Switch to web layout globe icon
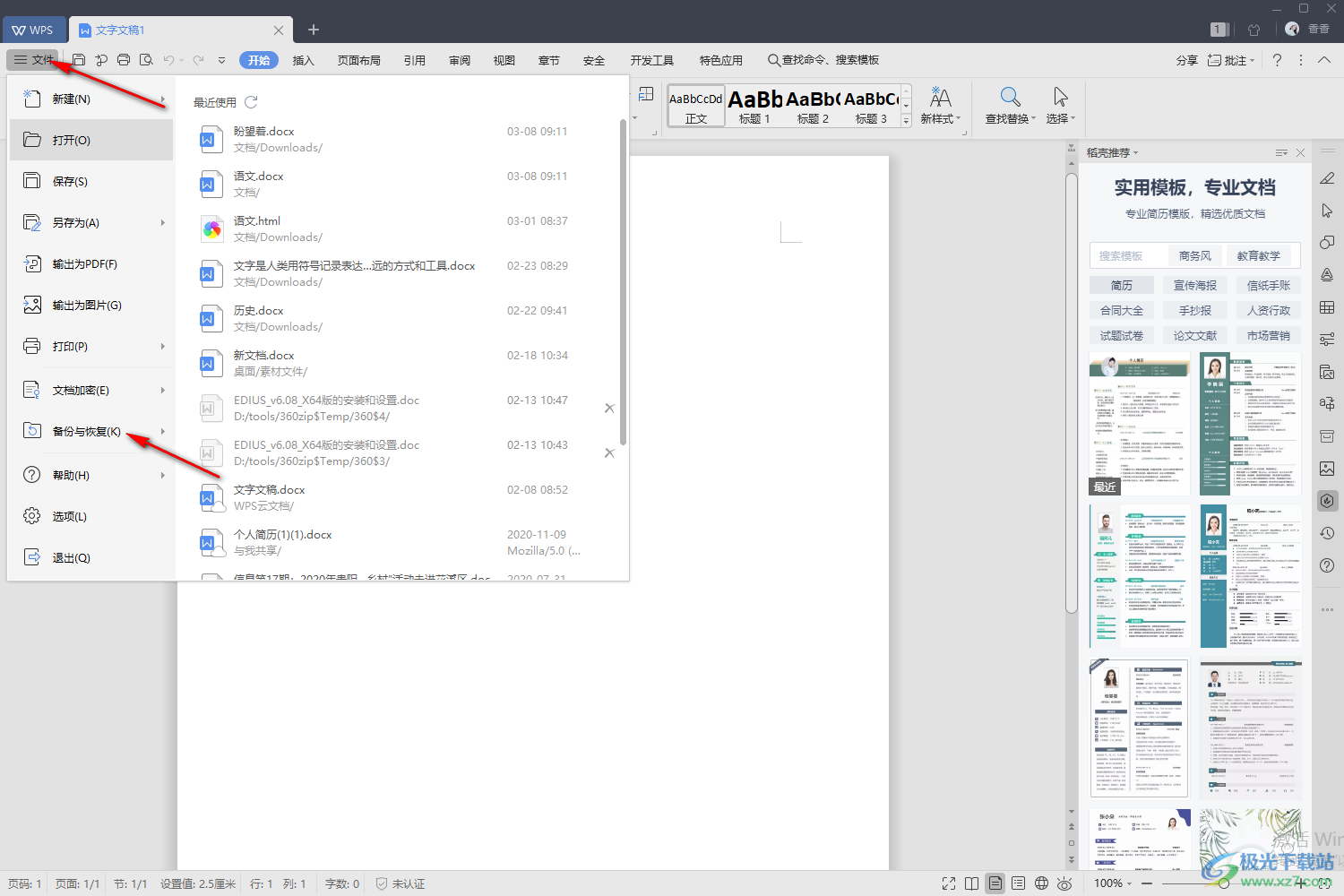Image resolution: width=1344 pixels, height=896 pixels. click(1042, 883)
